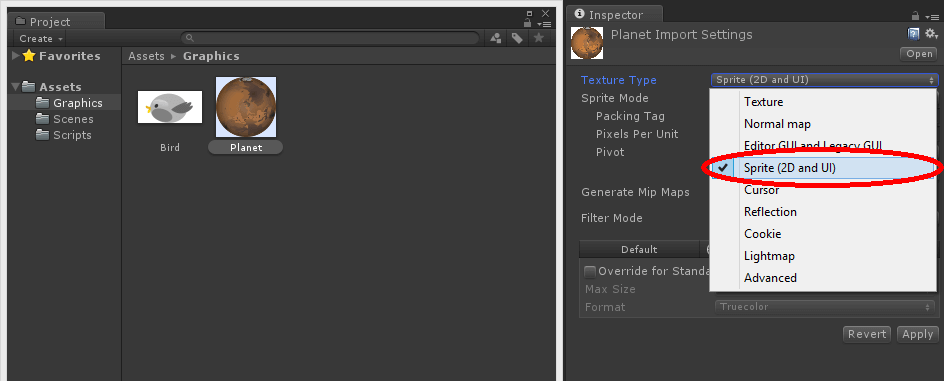944x381 pixels.
Task: Click the Planet asset name label
Action: click(x=246, y=147)
